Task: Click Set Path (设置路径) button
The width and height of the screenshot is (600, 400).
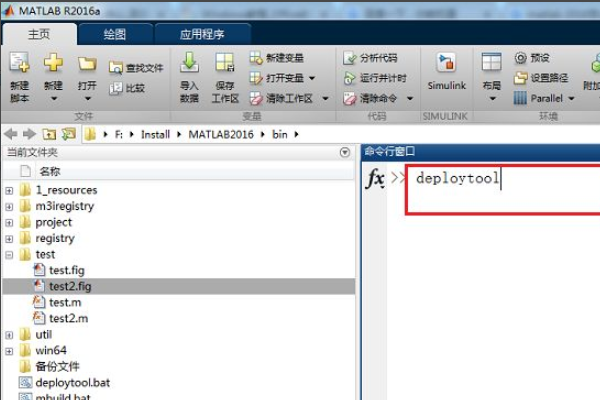Action: [541, 78]
